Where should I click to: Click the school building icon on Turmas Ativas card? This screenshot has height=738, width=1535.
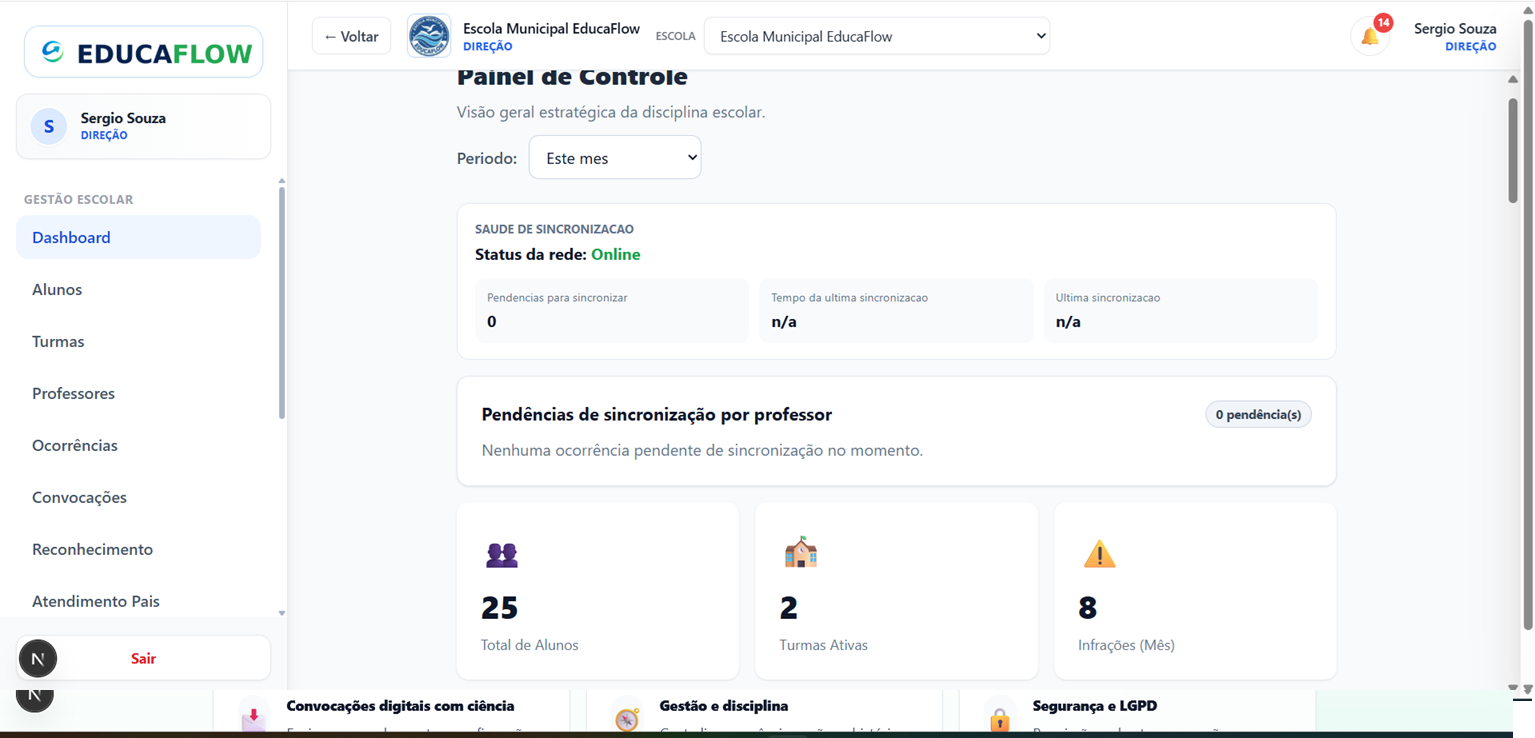799,552
